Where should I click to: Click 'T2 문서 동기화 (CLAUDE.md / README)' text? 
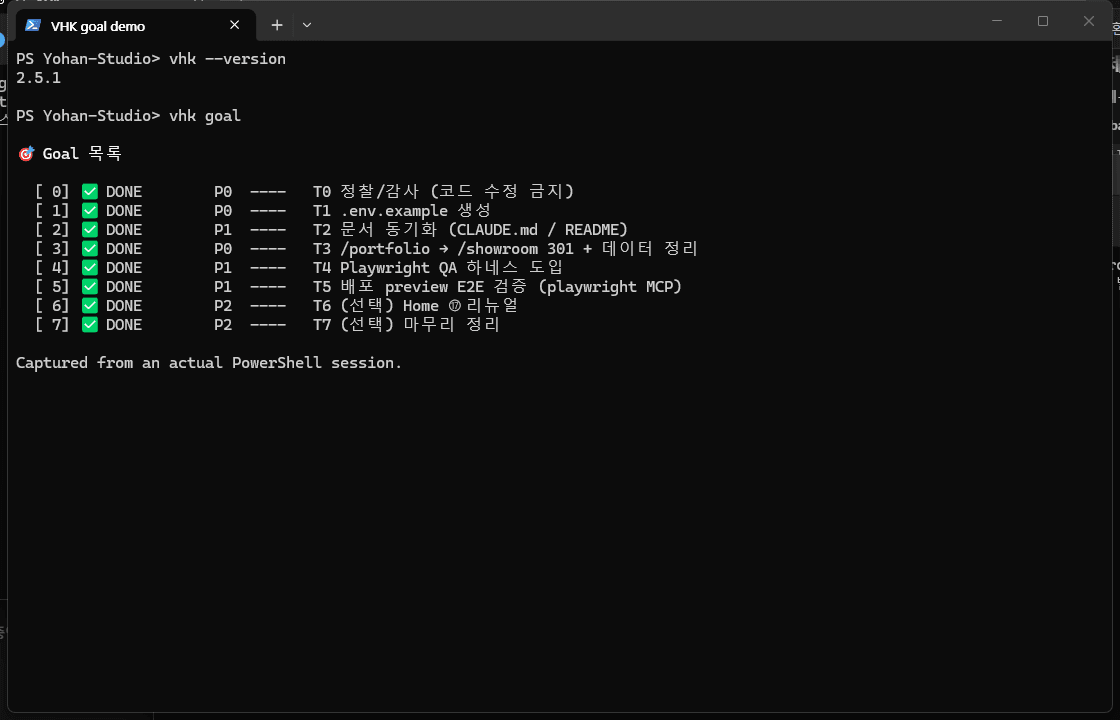coord(470,229)
